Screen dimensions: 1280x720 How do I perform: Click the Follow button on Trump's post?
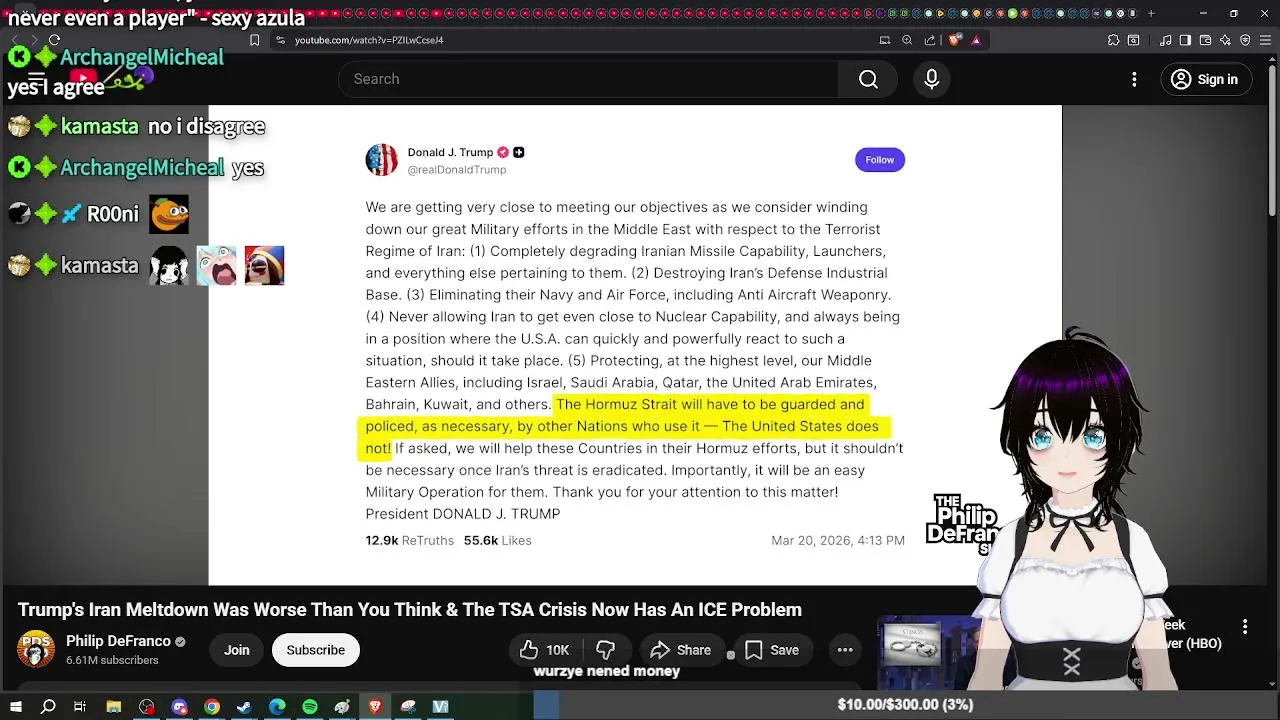880,160
